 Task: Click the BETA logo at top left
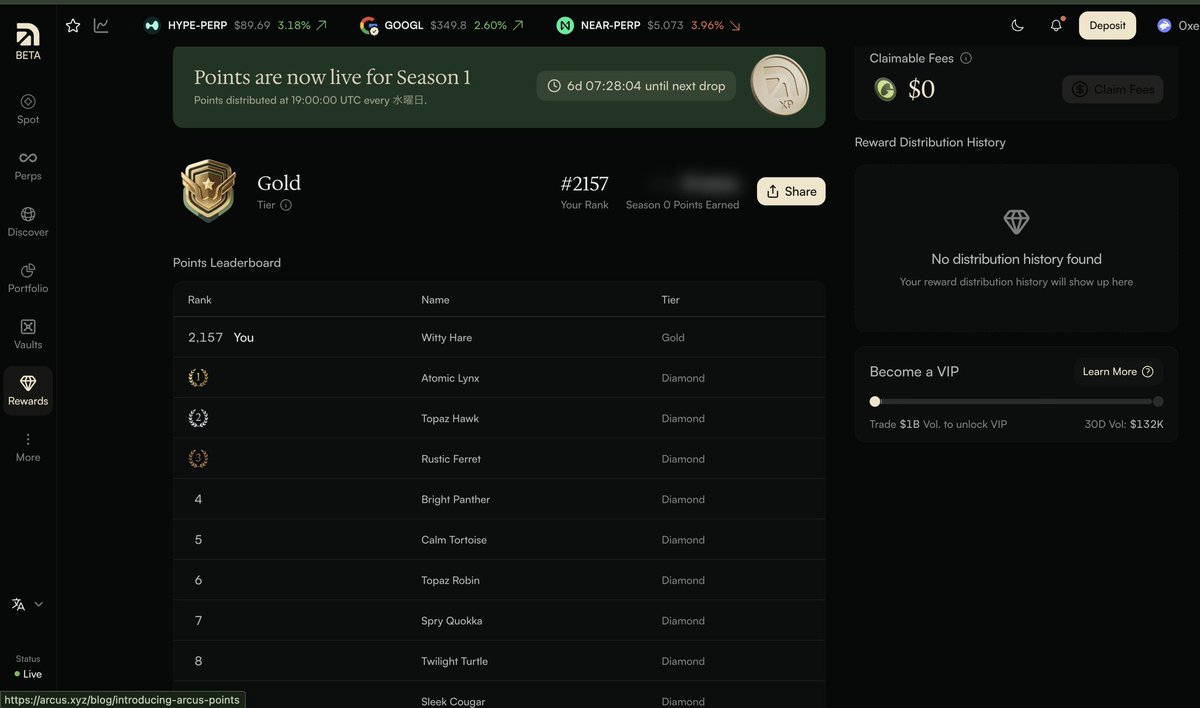[x=28, y=41]
